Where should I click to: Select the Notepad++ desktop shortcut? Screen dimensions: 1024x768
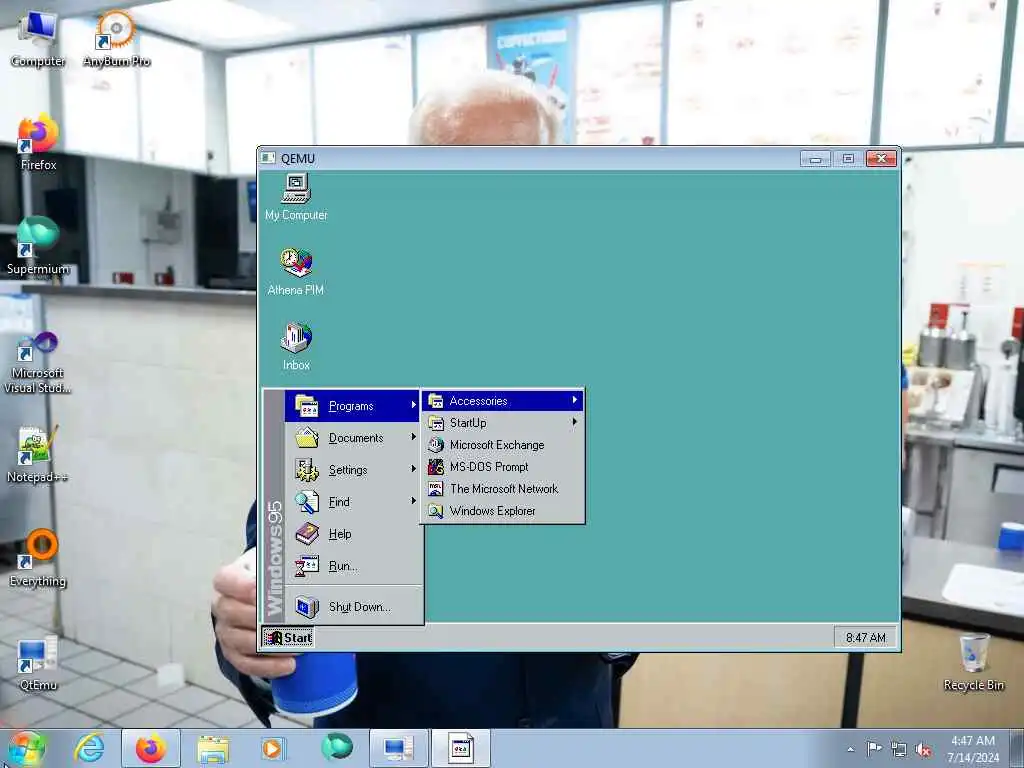point(37,455)
